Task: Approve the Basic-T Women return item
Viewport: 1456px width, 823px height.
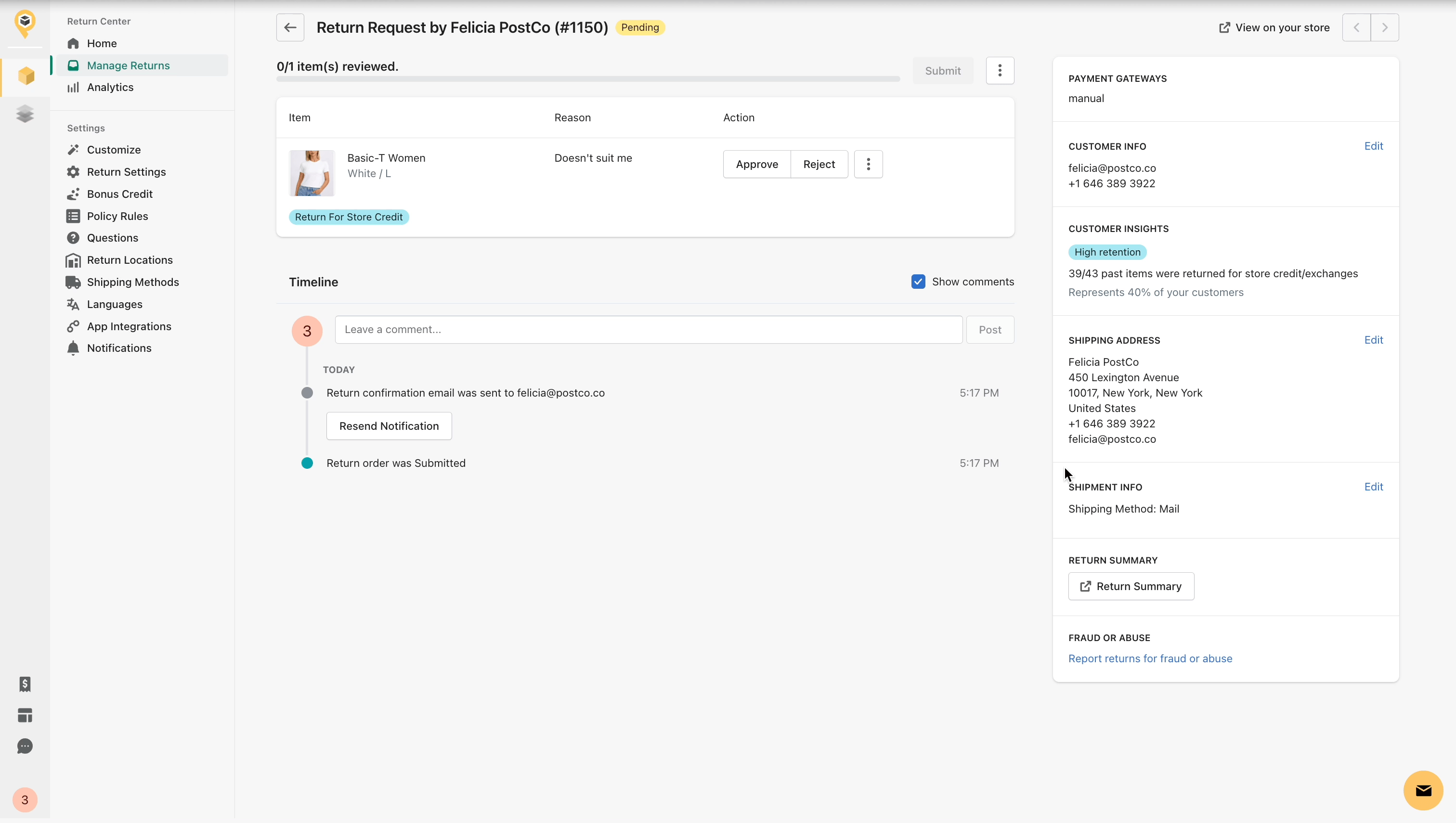Action: (x=756, y=164)
